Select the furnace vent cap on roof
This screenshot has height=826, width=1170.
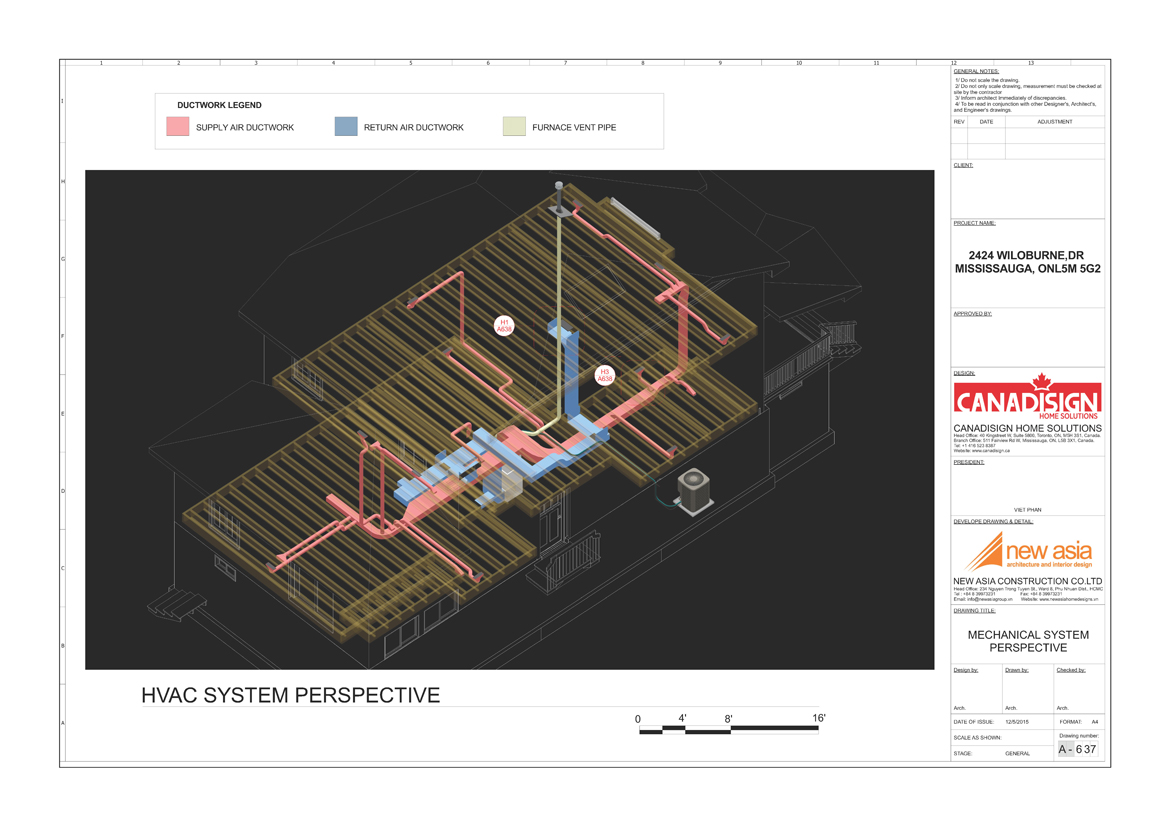tap(559, 188)
